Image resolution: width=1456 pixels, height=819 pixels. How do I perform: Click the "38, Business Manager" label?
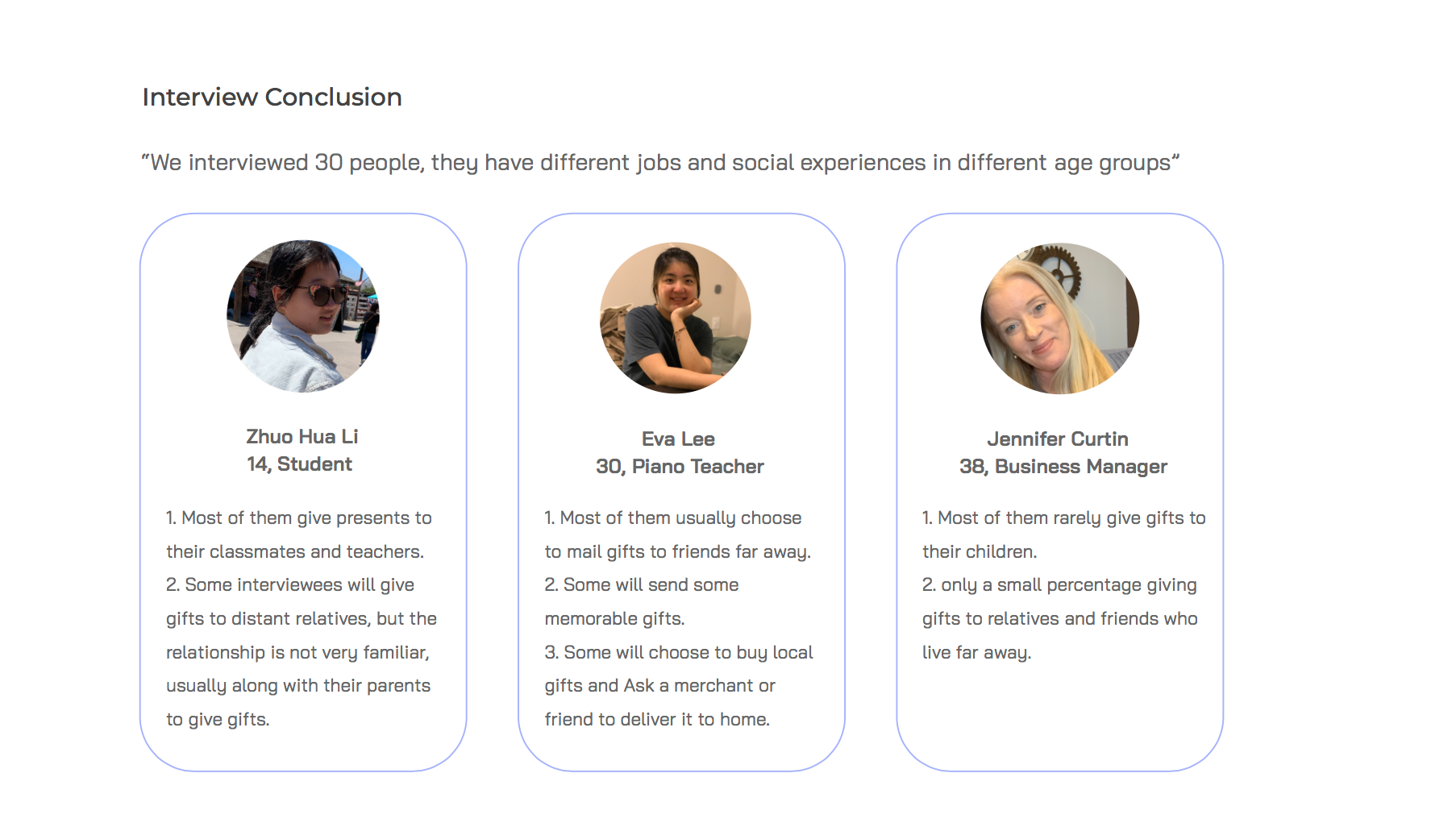coord(1063,467)
